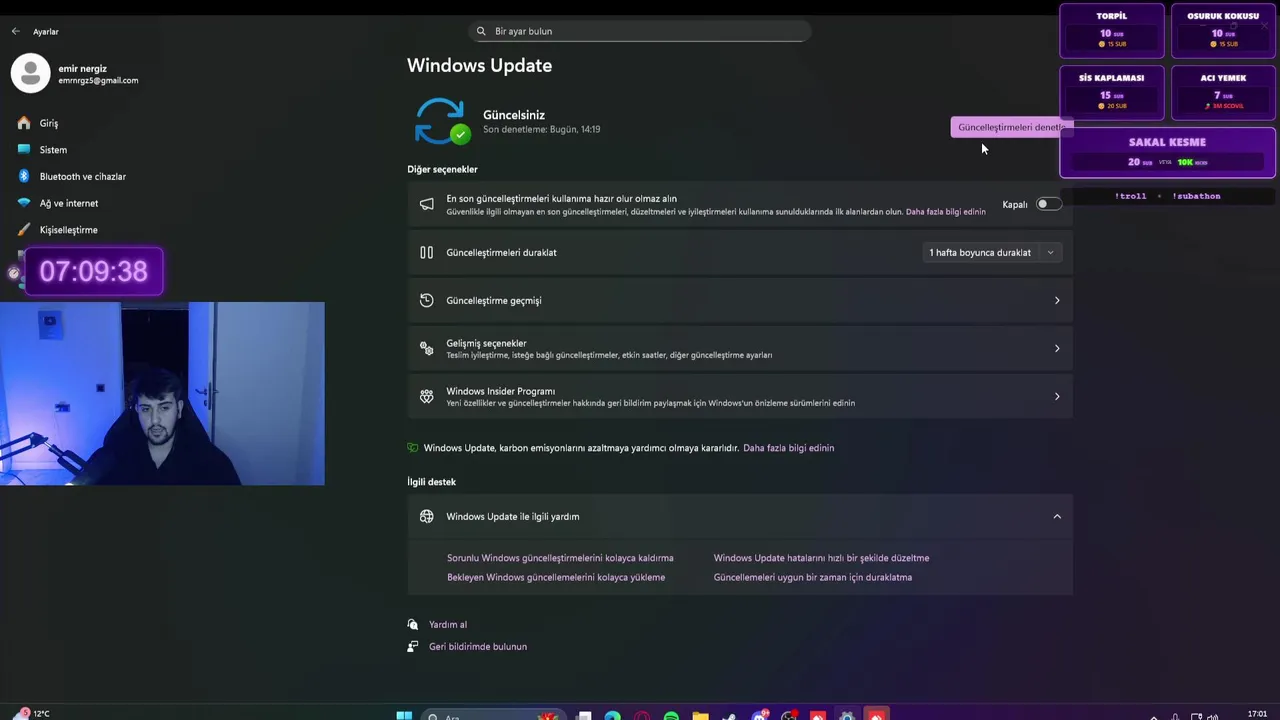This screenshot has width=1280, height=720.
Task: Click the ACI YEMEK reward card
Action: [x=1223, y=92]
